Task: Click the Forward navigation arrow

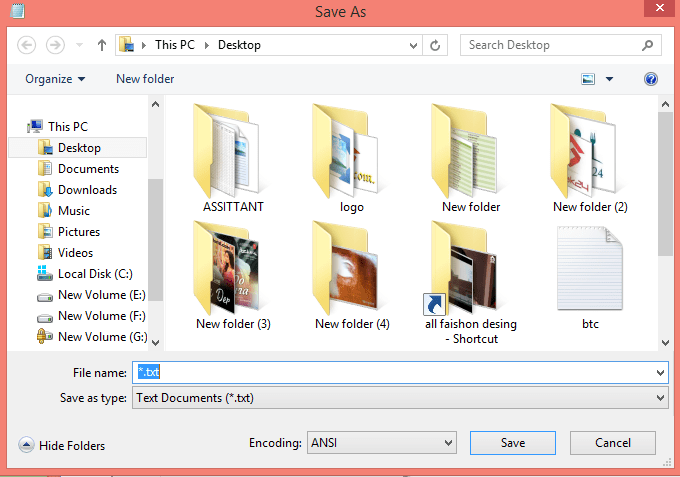Action: pyautogui.click(x=55, y=45)
